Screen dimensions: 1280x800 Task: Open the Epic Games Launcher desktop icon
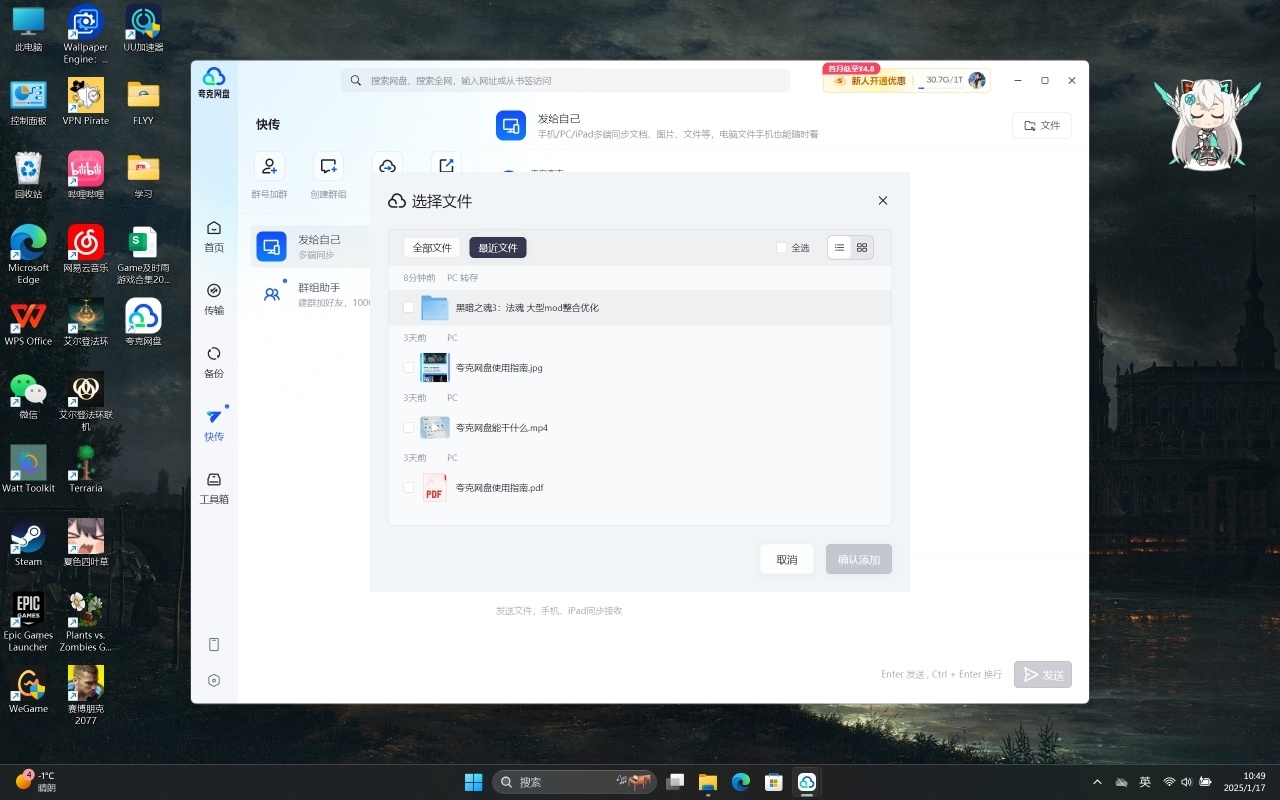click(28, 623)
